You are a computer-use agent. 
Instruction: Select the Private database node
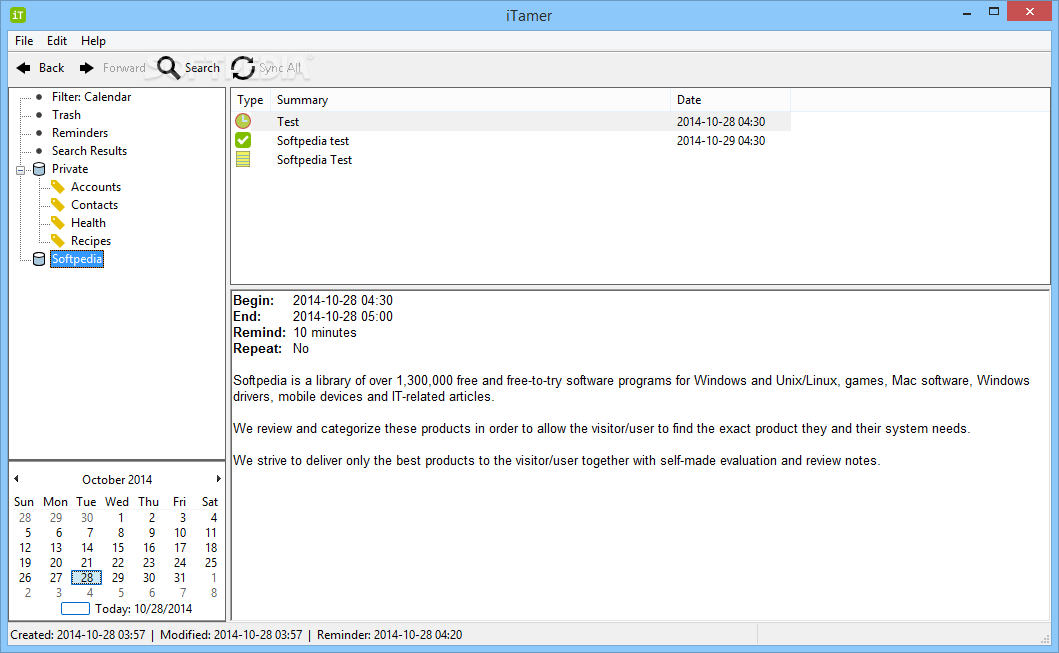[x=70, y=169]
